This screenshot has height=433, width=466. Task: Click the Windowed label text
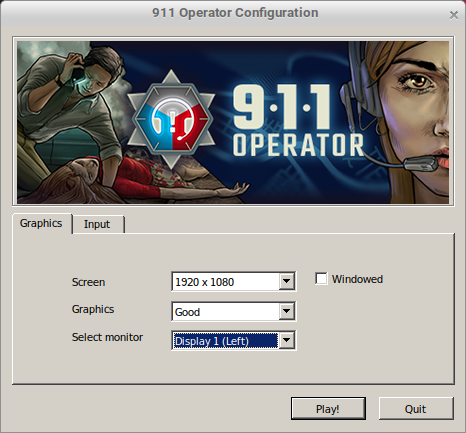tap(357, 279)
